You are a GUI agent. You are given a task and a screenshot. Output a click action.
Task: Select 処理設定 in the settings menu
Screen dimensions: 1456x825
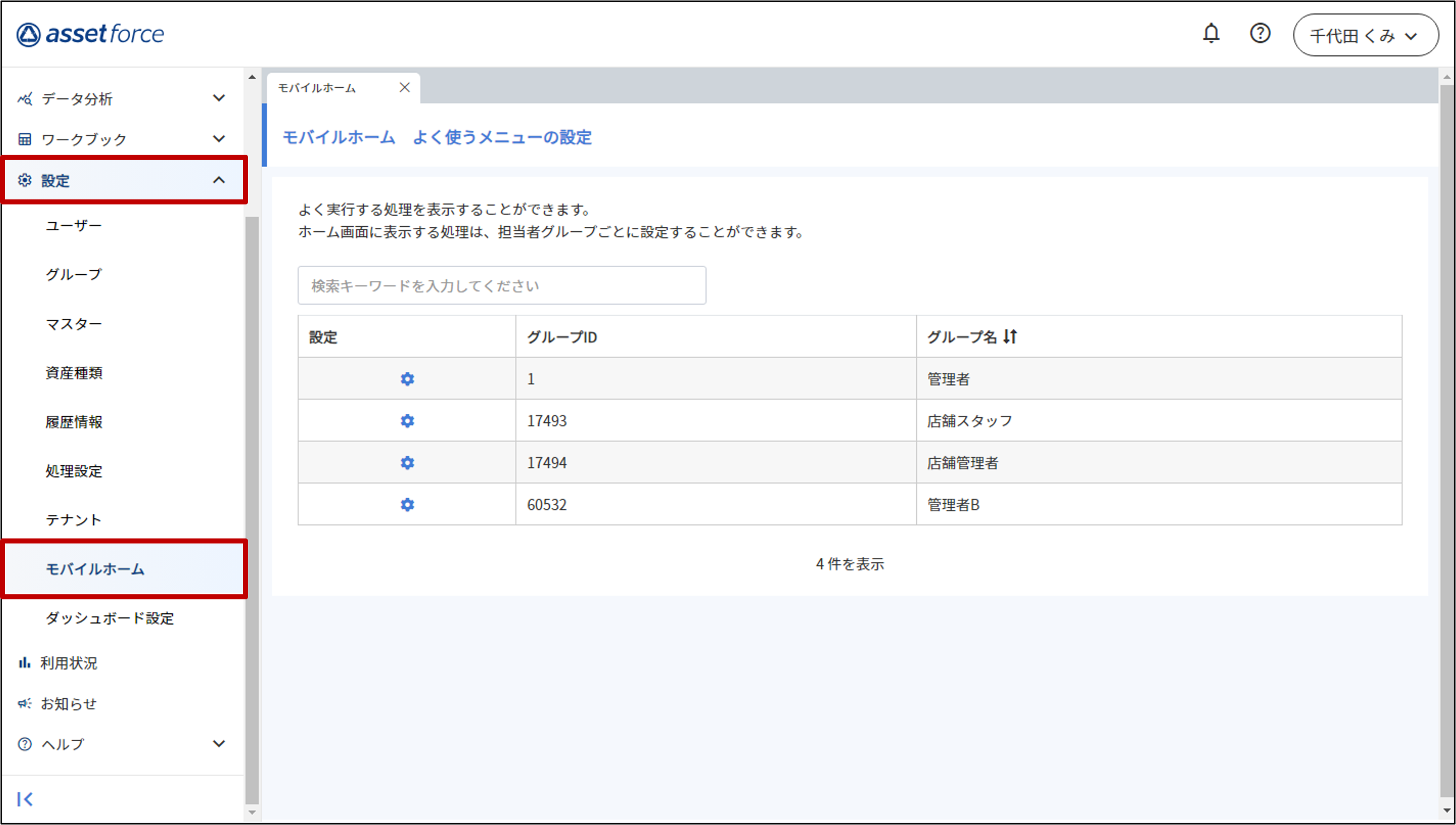(x=74, y=471)
